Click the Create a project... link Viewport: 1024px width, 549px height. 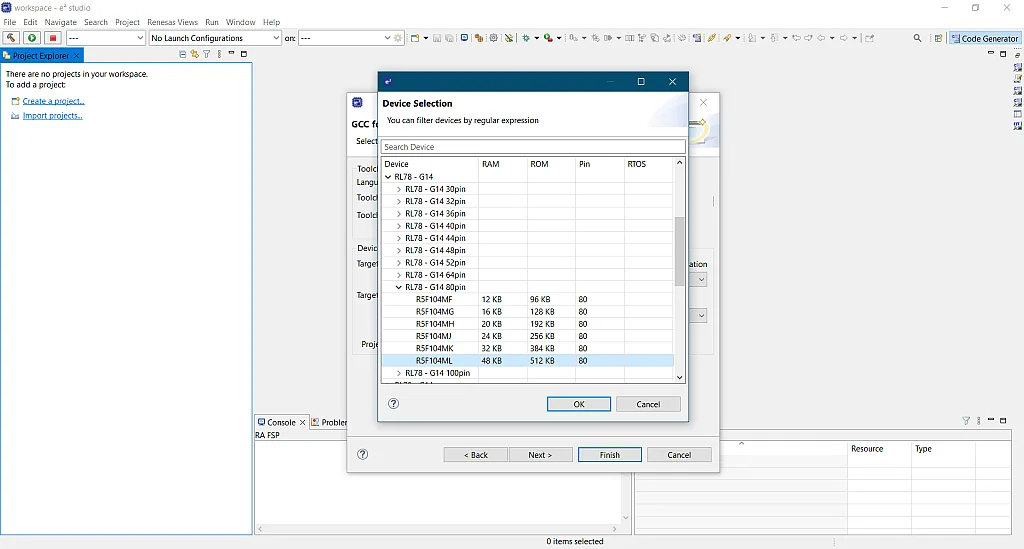coord(54,101)
